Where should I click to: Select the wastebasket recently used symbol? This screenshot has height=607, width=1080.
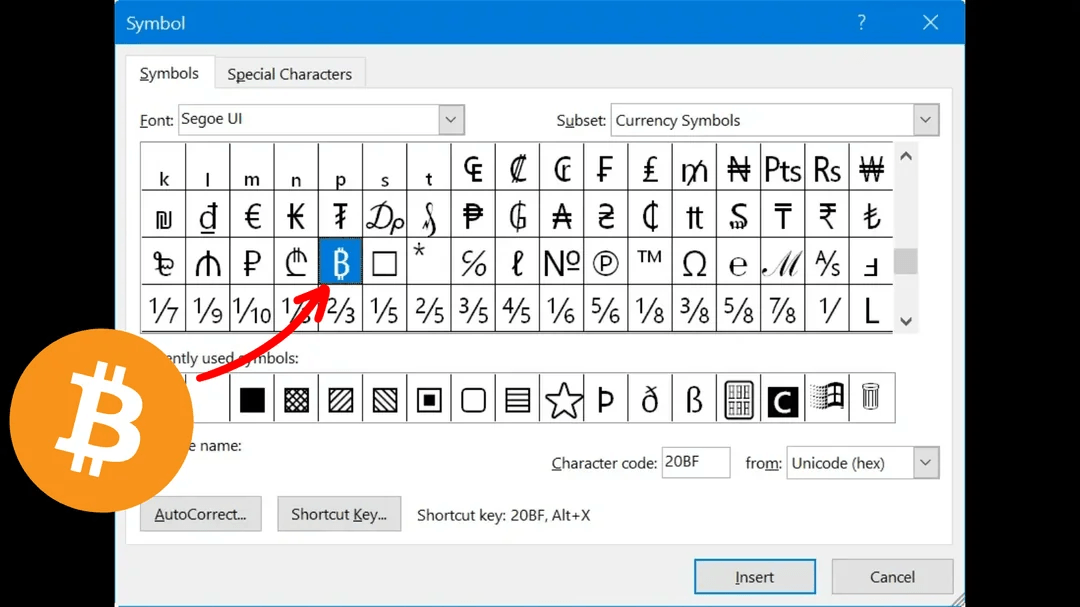(870, 398)
